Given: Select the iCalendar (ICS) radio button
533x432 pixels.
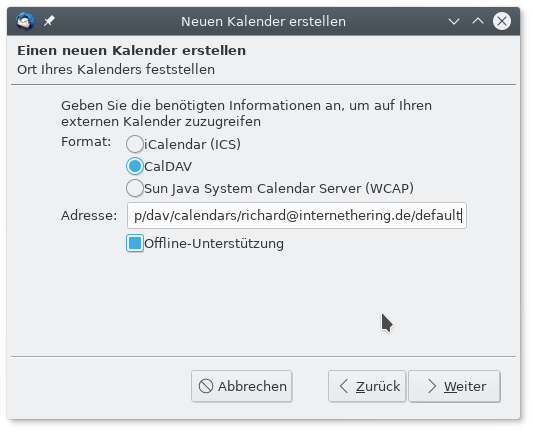Looking at the screenshot, I should coord(135,144).
